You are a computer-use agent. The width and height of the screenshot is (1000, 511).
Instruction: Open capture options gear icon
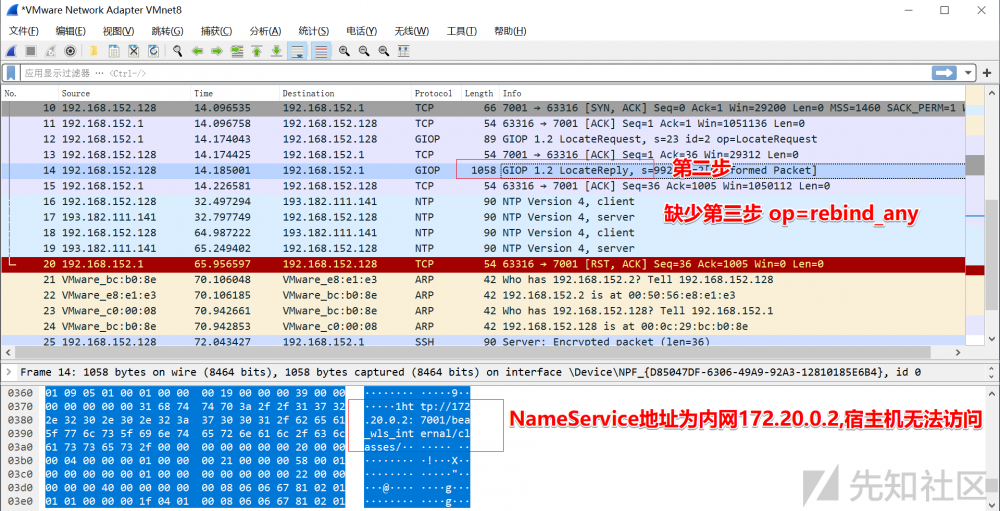tap(70, 51)
